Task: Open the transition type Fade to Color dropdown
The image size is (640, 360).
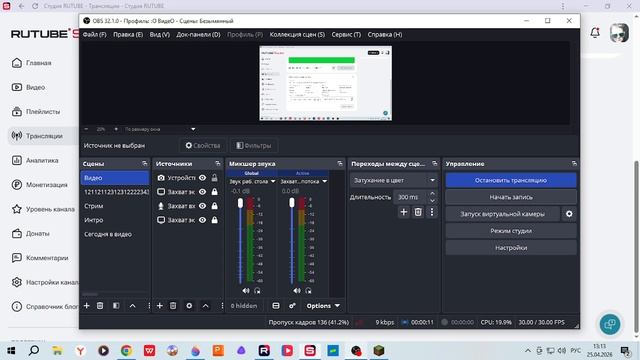Action: (394, 180)
